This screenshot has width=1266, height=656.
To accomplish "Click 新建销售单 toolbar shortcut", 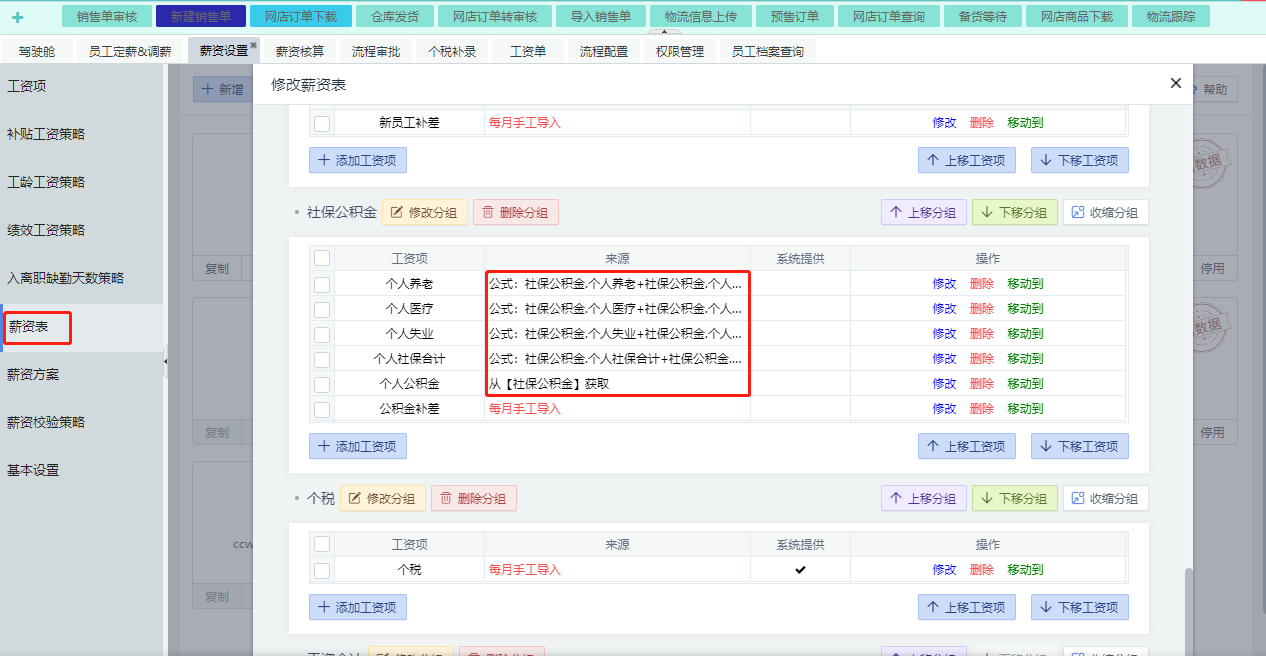I will pos(201,16).
